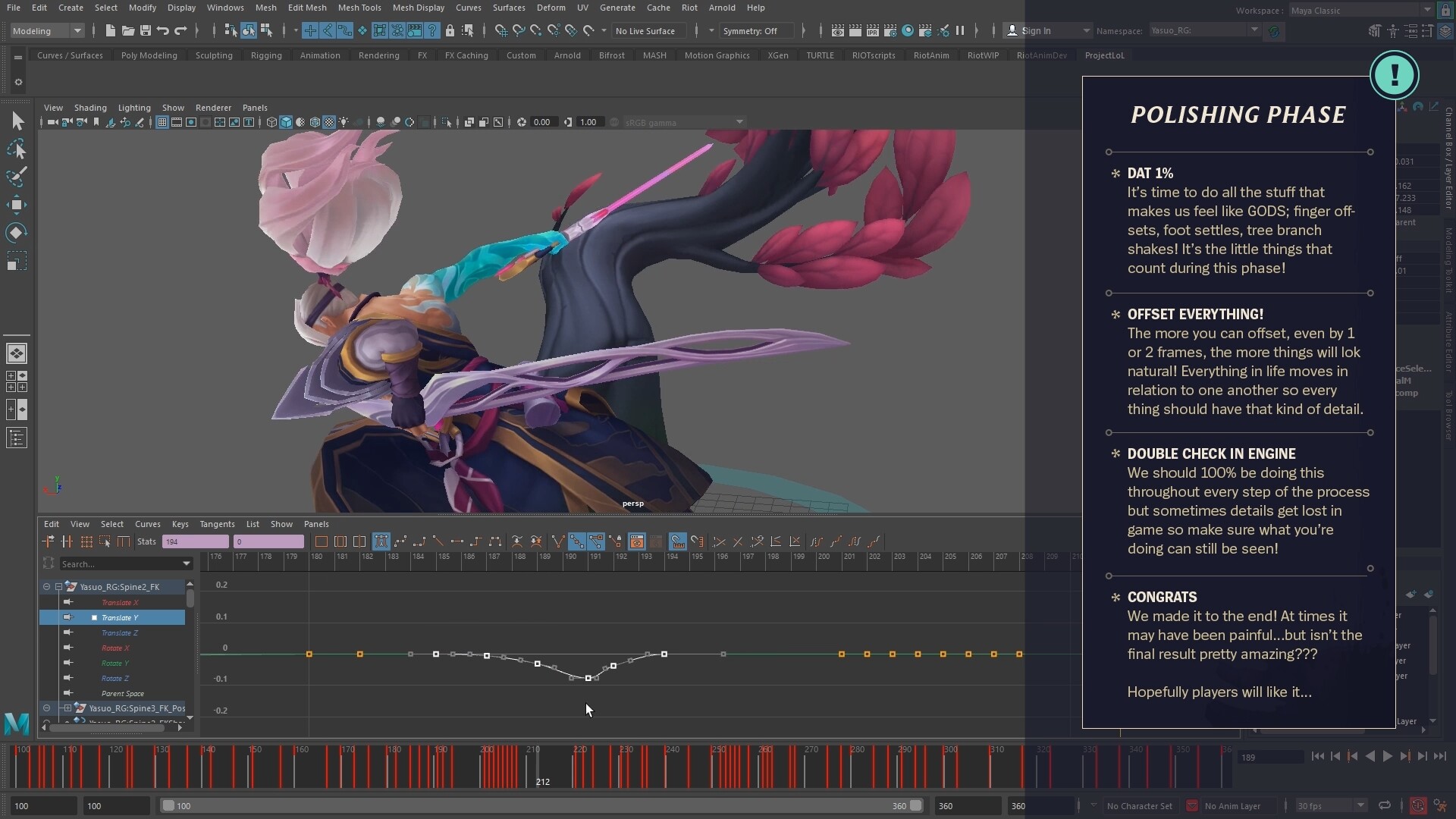Image resolution: width=1456 pixels, height=819 pixels.
Task: Toggle snap to grids icon
Action: click(501, 31)
